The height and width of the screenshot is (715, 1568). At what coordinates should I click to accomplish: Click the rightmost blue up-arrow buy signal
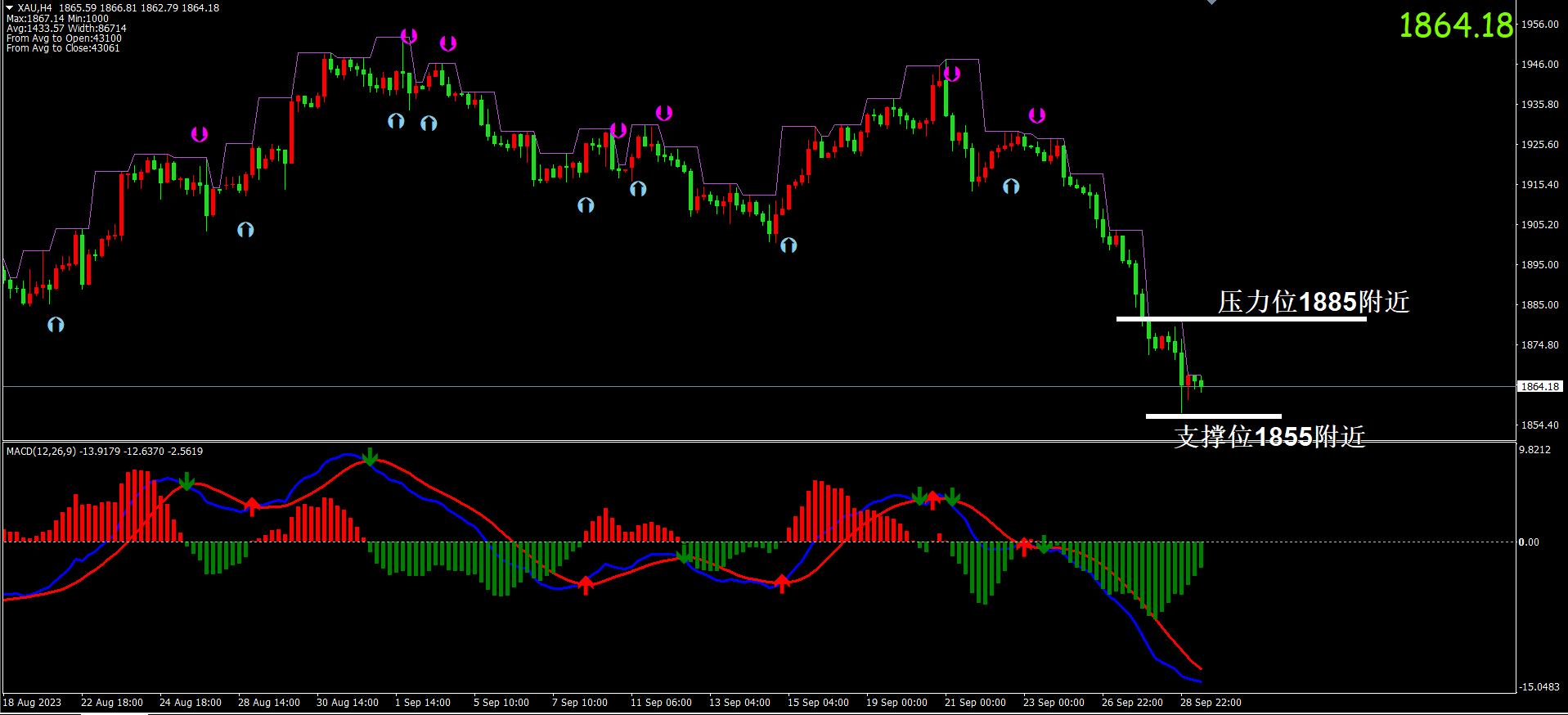pyautogui.click(x=1011, y=187)
